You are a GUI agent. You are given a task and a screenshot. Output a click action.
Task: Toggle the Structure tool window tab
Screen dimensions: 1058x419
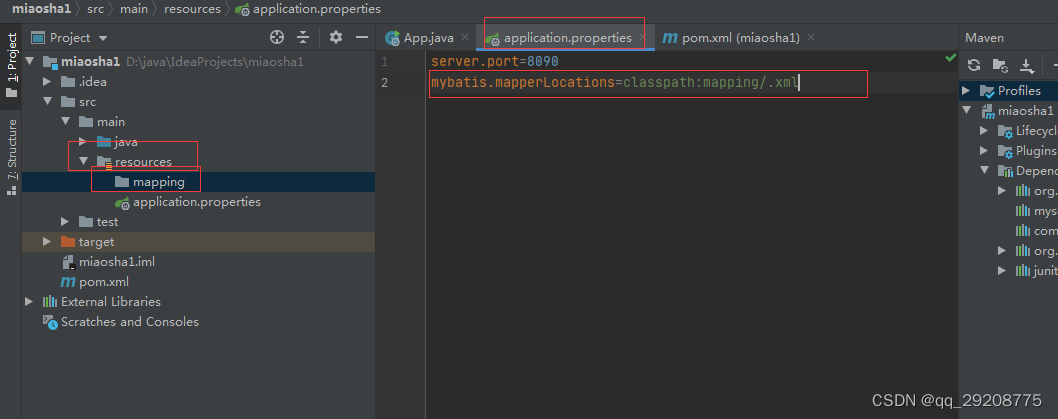point(11,157)
